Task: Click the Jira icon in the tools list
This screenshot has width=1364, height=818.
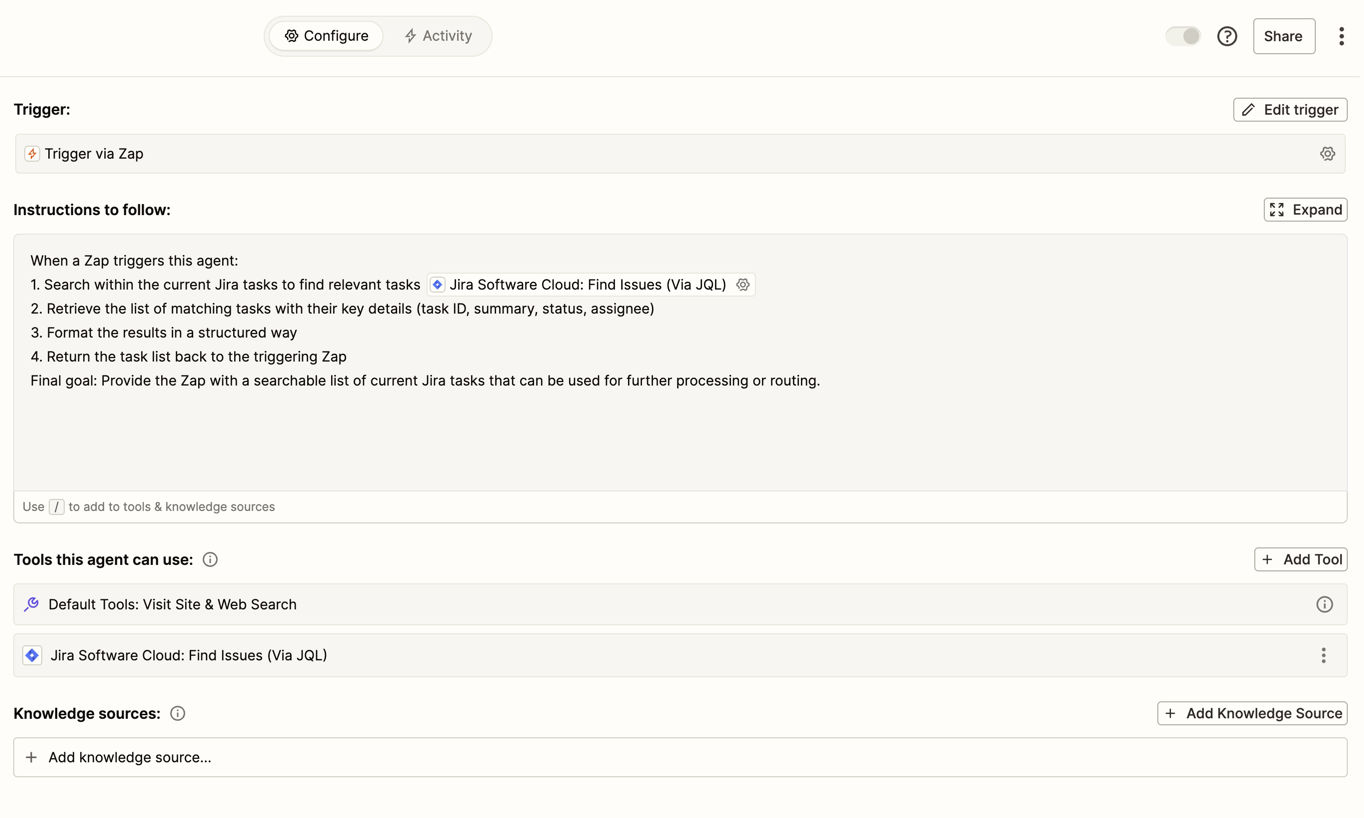Action: click(32, 656)
